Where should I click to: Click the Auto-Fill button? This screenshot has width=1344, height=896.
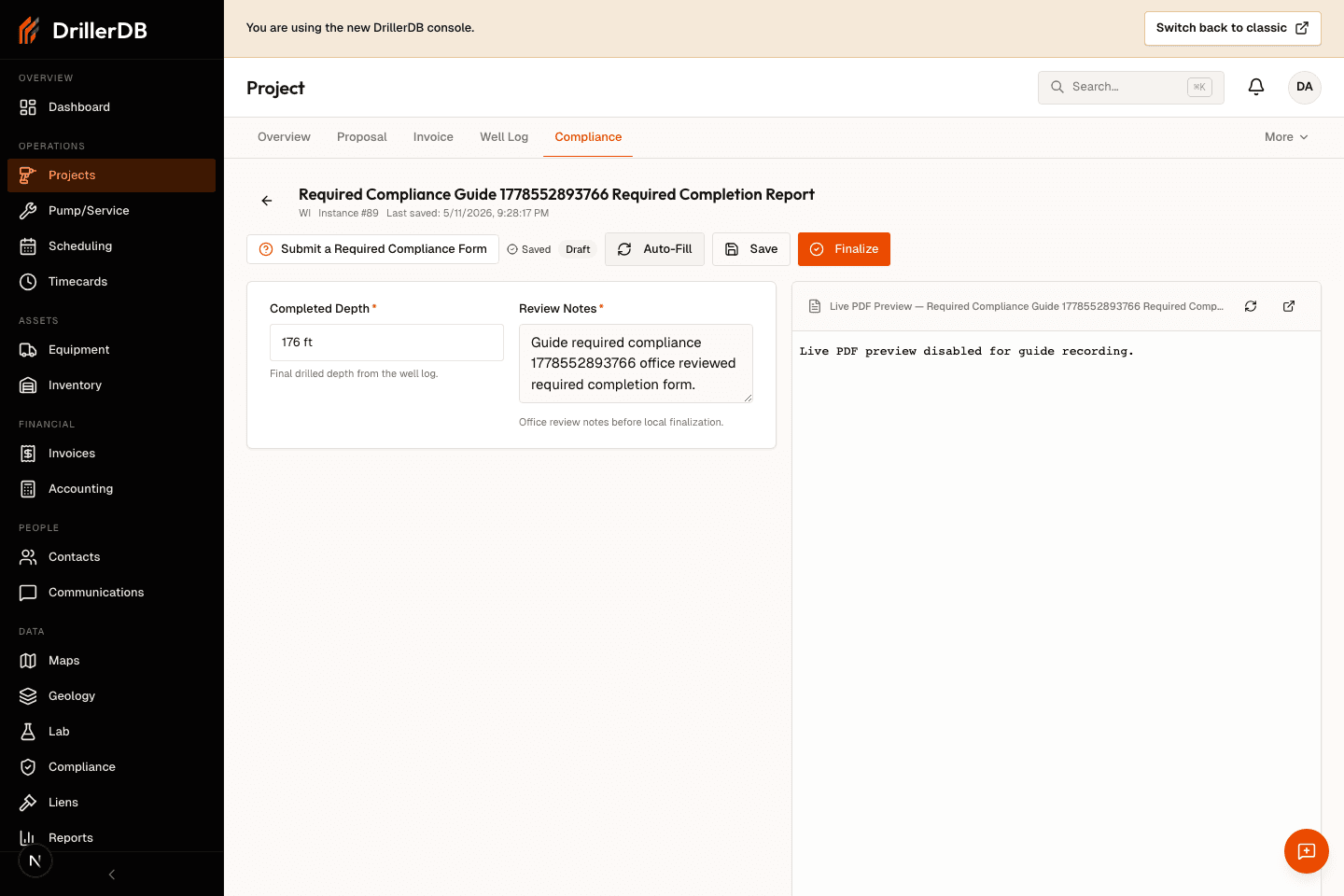pyautogui.click(x=654, y=249)
